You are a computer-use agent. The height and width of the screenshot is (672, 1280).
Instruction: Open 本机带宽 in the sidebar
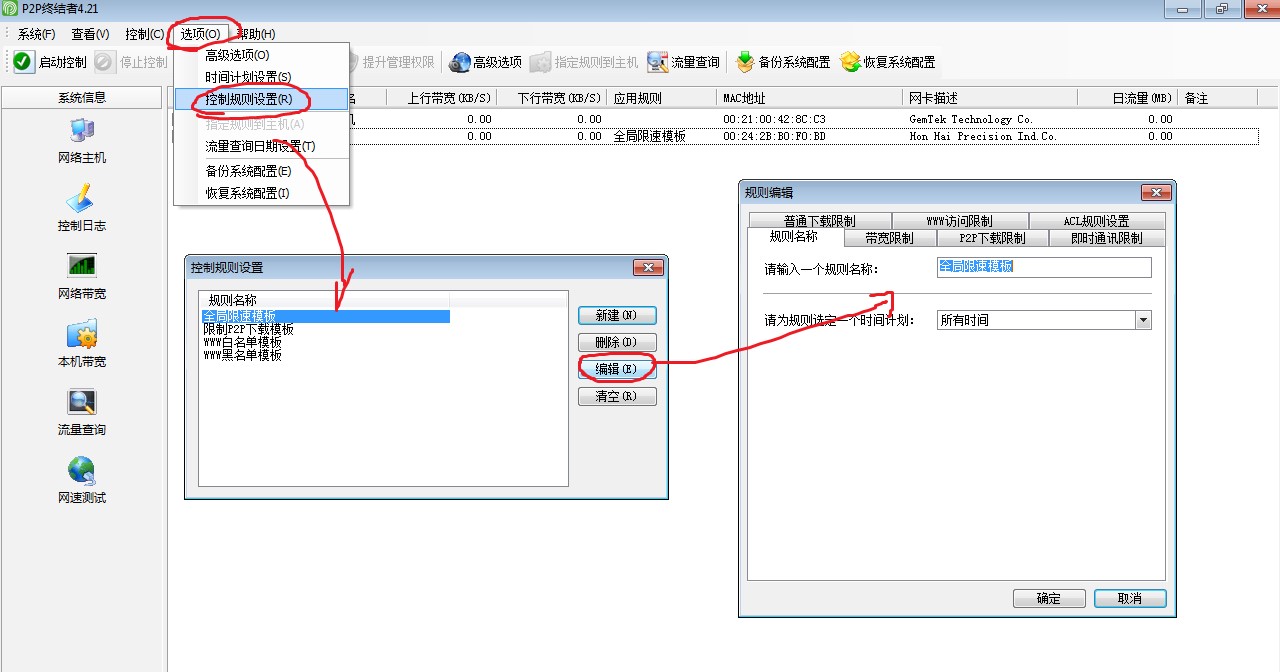click(82, 344)
